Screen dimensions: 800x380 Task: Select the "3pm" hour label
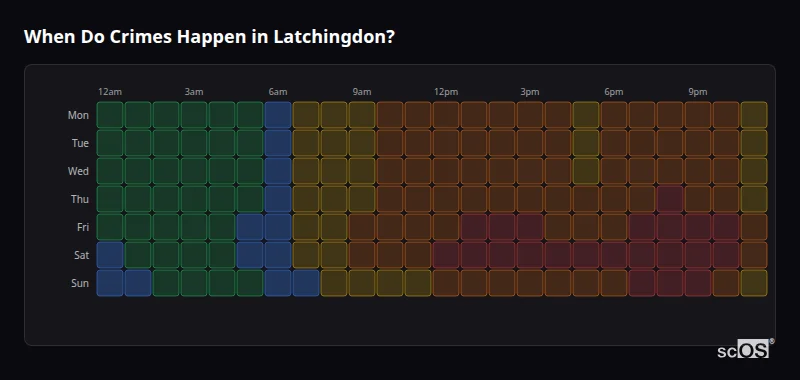tap(530, 92)
